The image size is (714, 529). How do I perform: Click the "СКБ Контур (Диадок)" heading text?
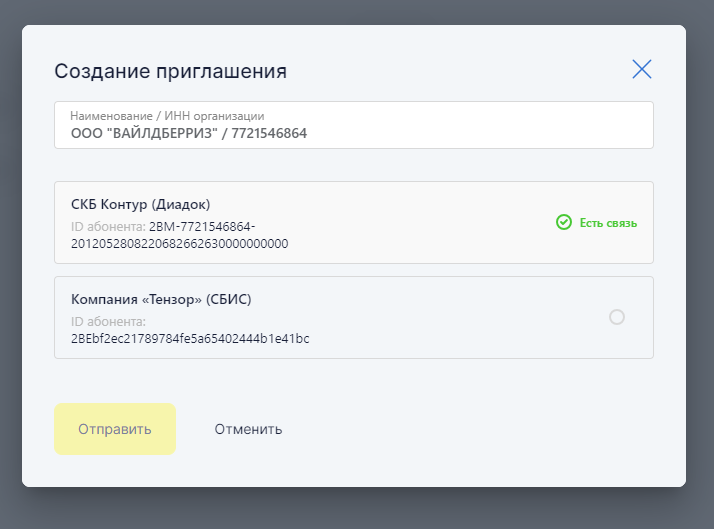[x=140, y=204]
